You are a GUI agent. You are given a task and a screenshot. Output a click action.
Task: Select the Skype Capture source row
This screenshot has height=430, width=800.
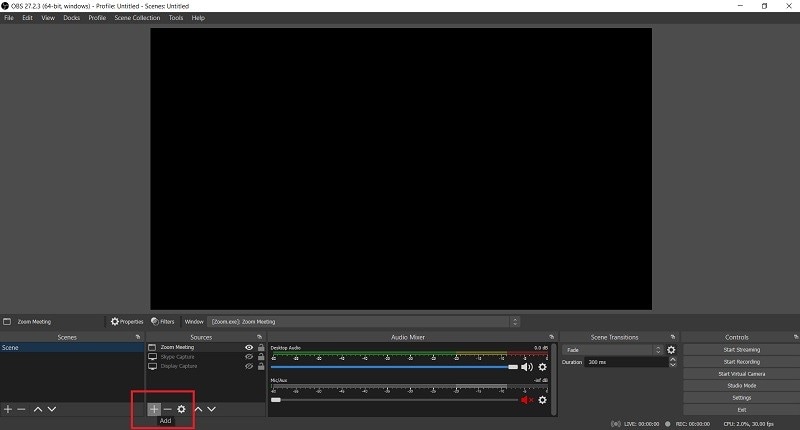pos(206,357)
